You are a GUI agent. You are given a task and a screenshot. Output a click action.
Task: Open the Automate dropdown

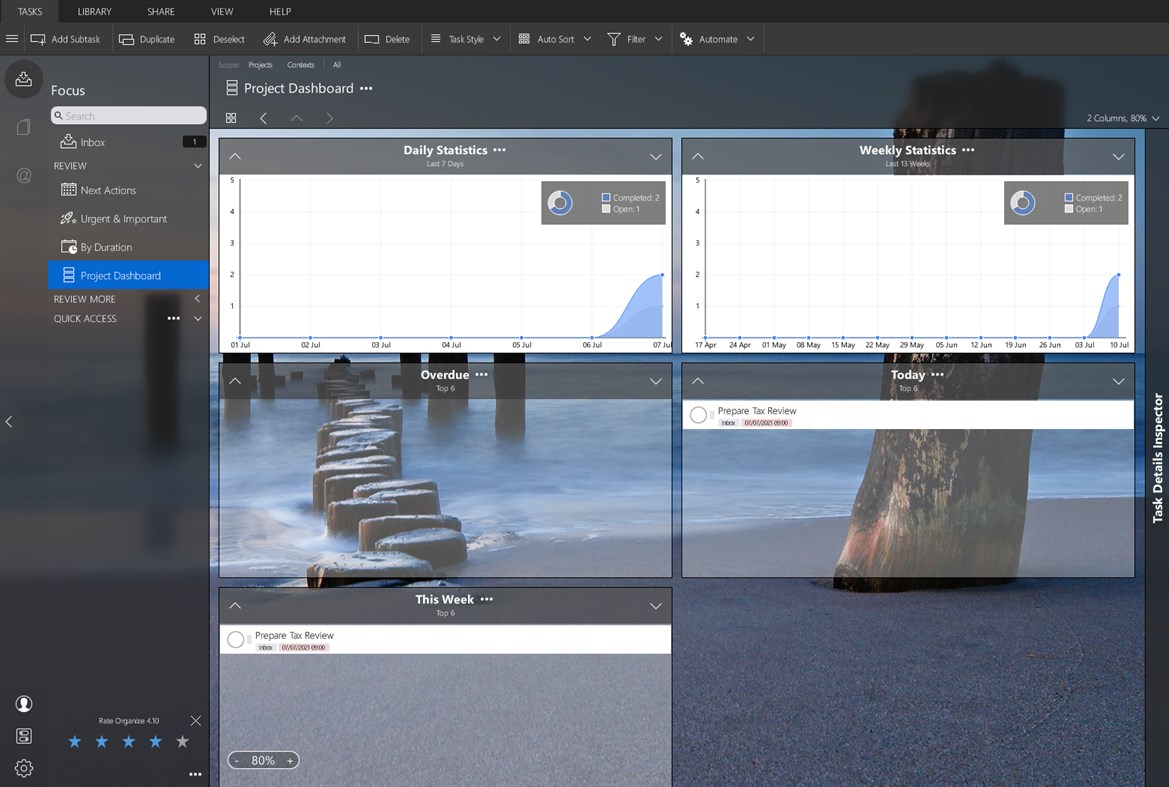[x=717, y=39]
